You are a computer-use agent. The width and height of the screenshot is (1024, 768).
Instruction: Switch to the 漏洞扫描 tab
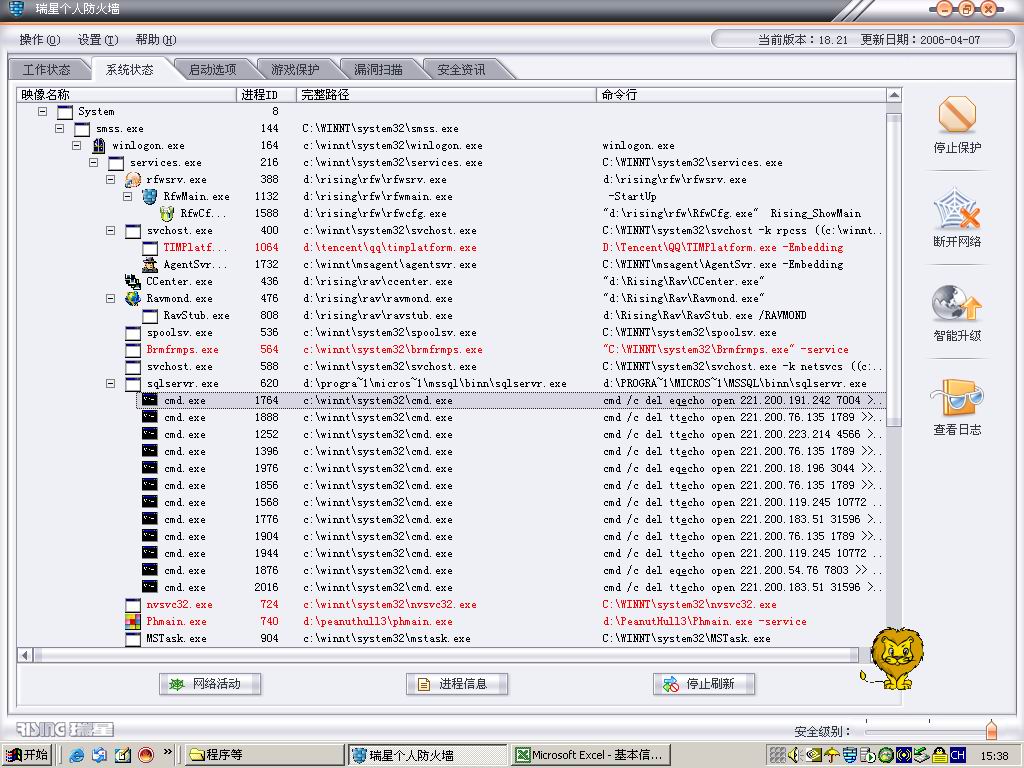pyautogui.click(x=378, y=69)
